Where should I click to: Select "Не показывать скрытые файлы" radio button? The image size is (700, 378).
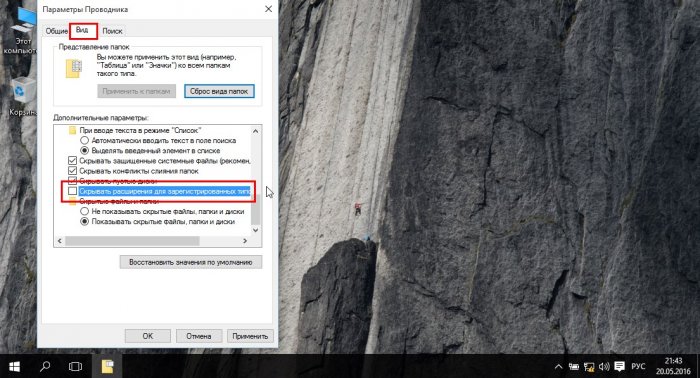(x=84, y=211)
